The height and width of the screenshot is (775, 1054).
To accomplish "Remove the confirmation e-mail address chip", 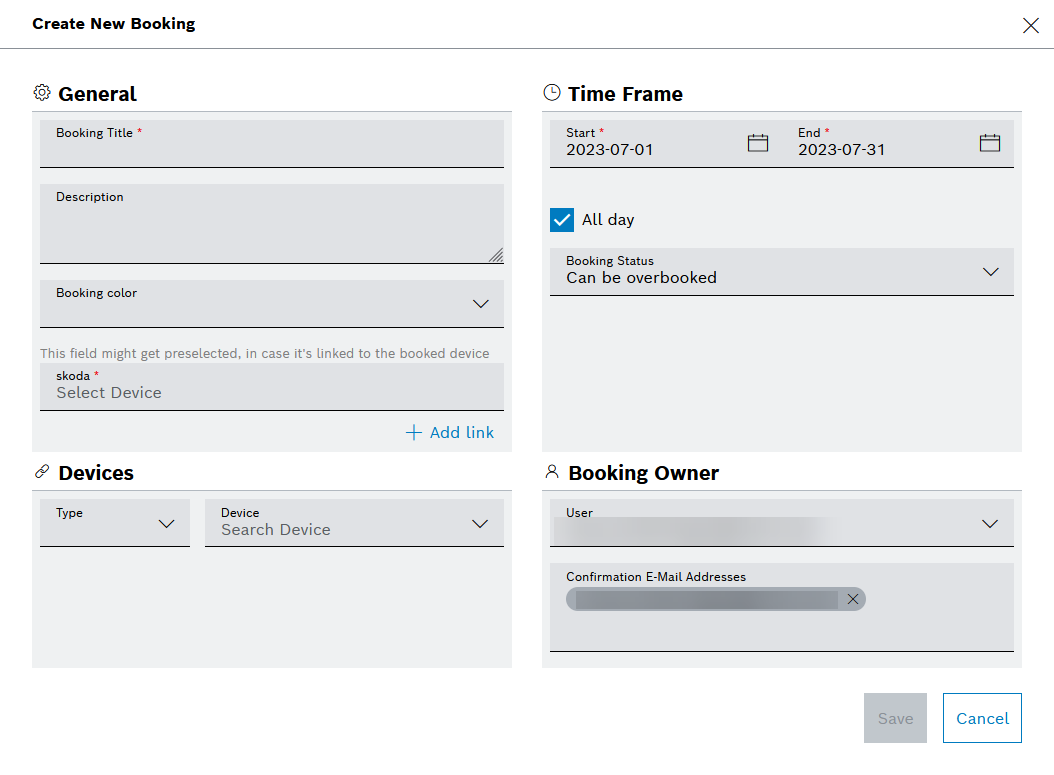I will (x=852, y=599).
